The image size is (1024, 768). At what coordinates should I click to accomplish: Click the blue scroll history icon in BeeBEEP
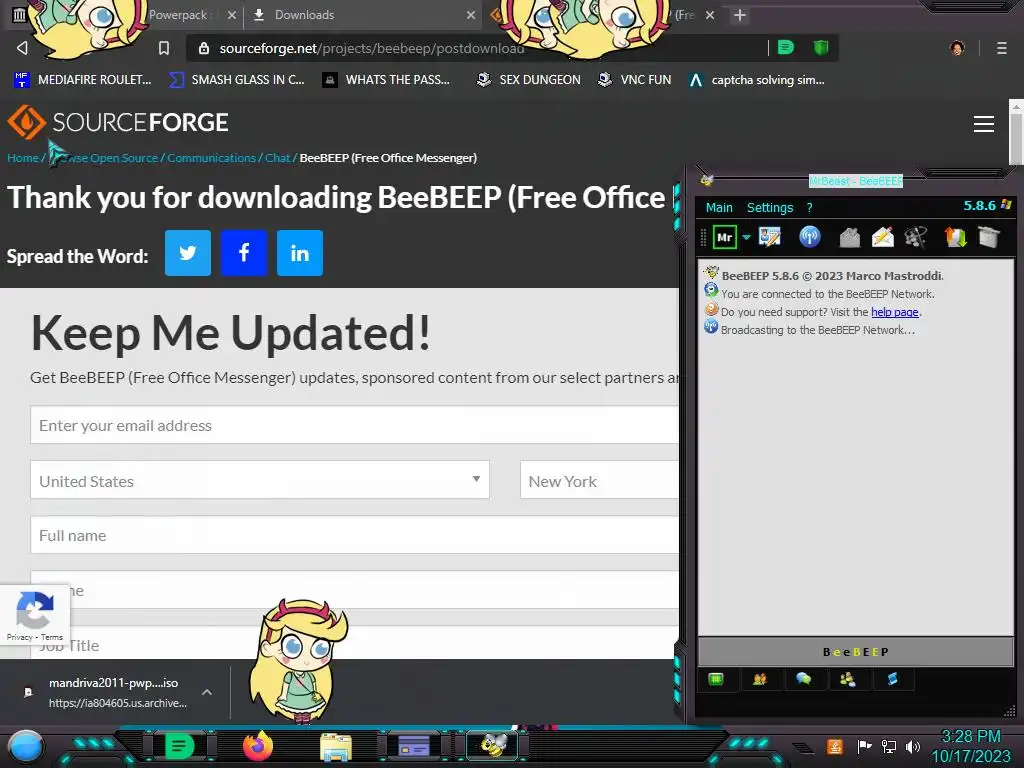pos(892,679)
